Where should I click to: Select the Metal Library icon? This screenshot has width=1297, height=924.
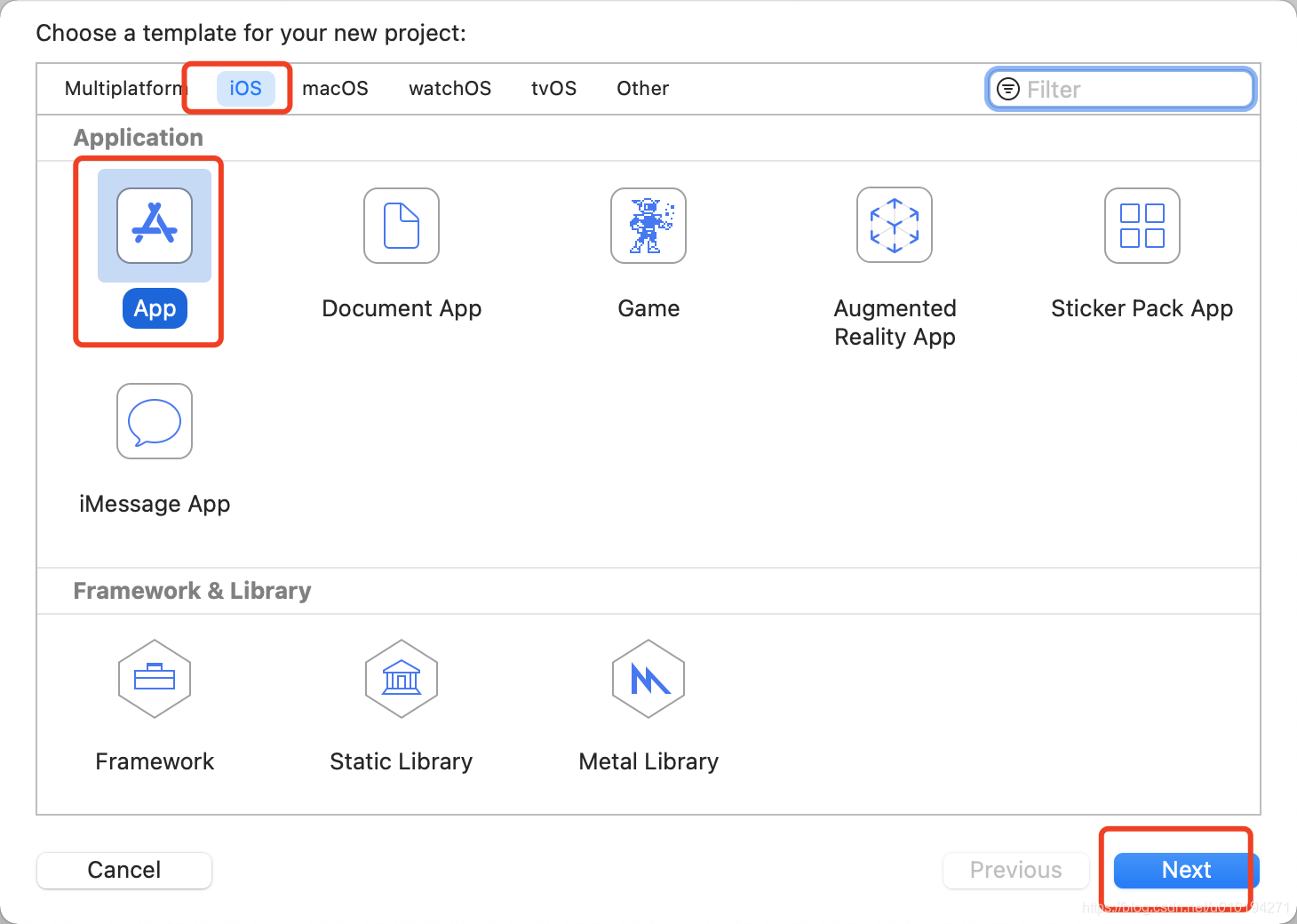[648, 679]
